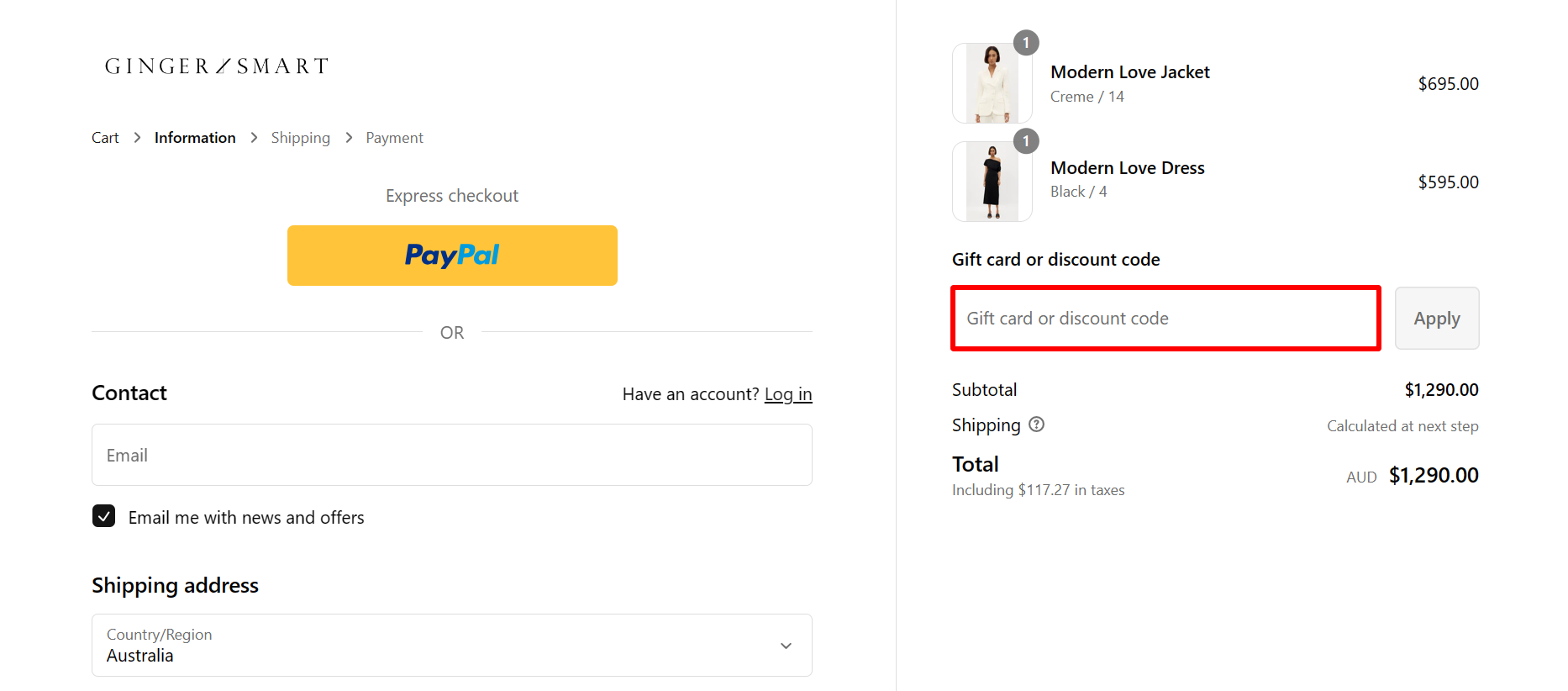Click the Apply button for the discount code

(x=1436, y=318)
